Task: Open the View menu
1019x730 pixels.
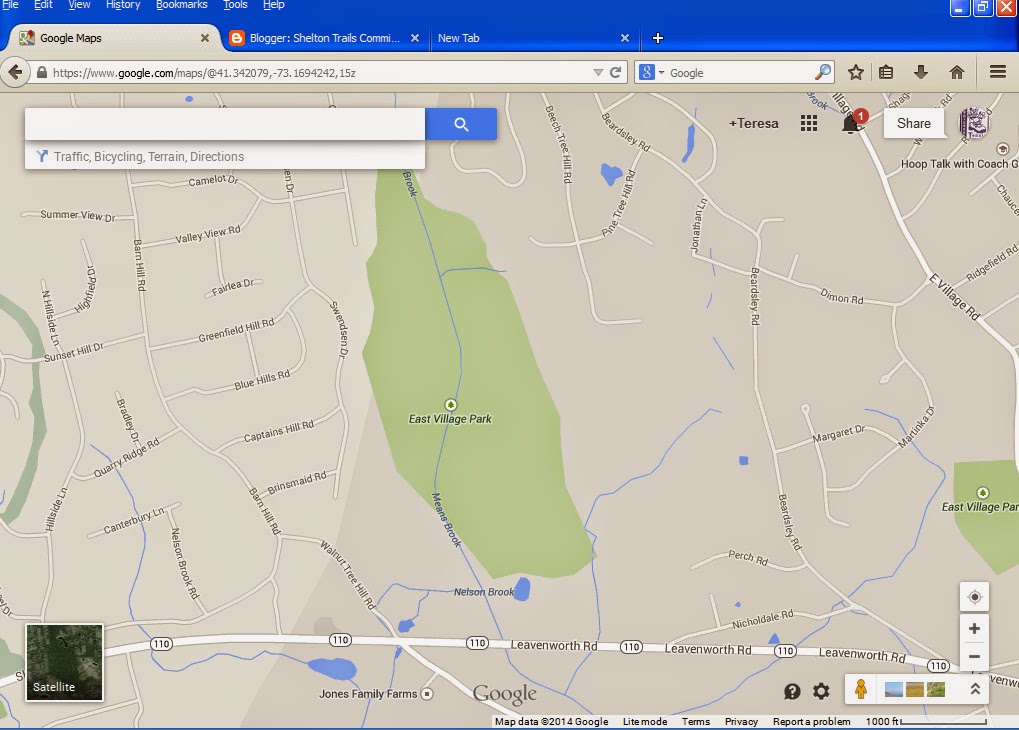Action: (79, 5)
